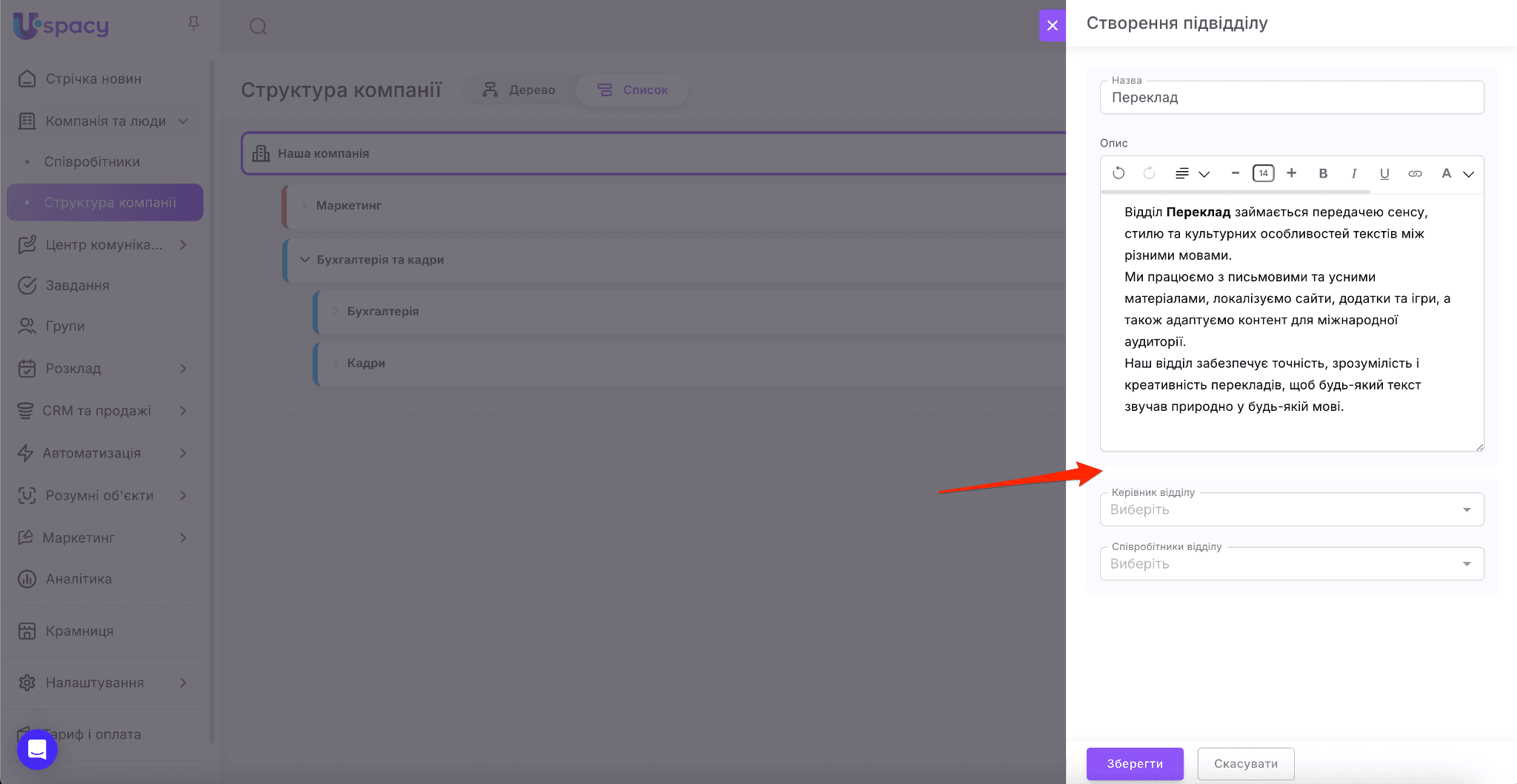Open the search icon in top bar
Screen dimensions: 1517x784
tap(258, 27)
